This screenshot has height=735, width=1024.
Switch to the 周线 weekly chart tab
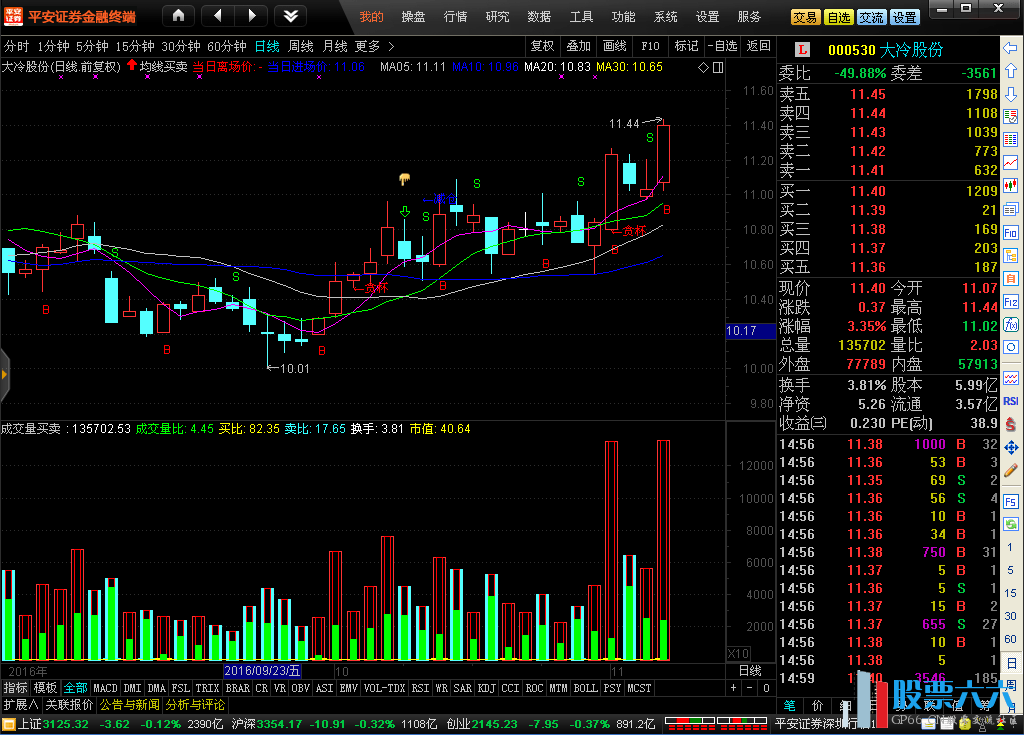(301, 46)
